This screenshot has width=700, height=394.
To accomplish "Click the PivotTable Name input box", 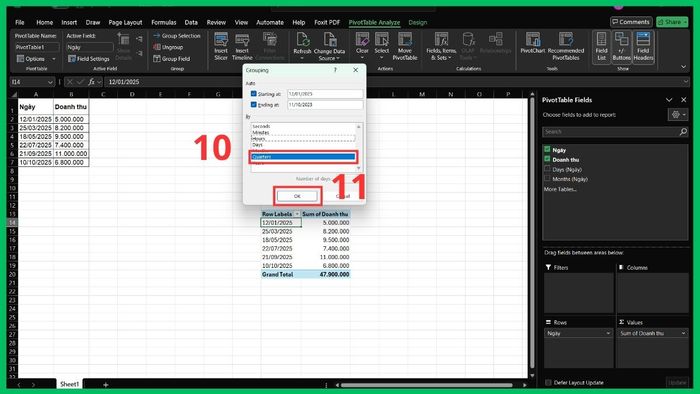I will (x=37, y=47).
